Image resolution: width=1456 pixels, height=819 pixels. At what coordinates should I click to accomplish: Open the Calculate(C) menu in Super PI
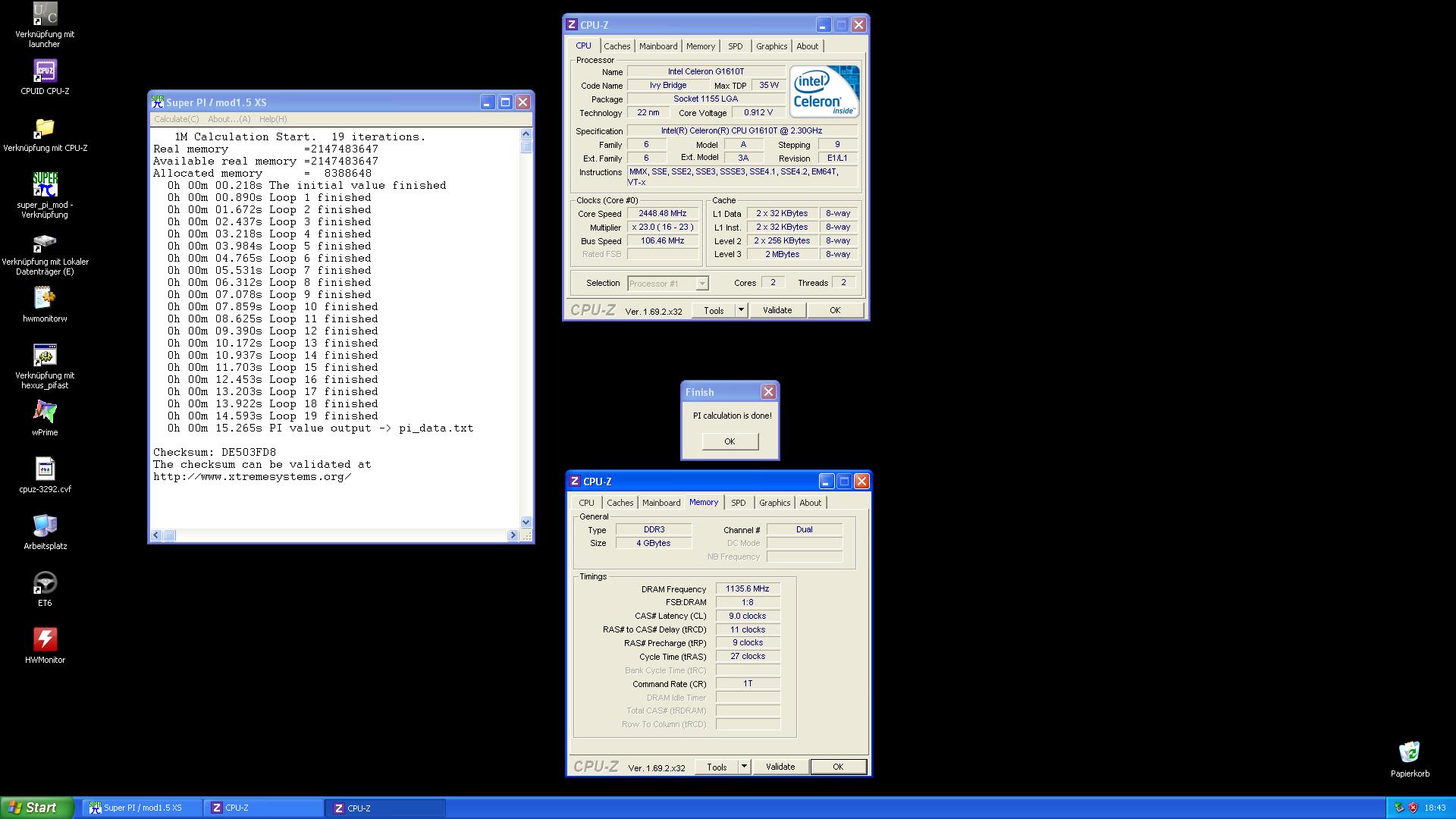(x=176, y=119)
